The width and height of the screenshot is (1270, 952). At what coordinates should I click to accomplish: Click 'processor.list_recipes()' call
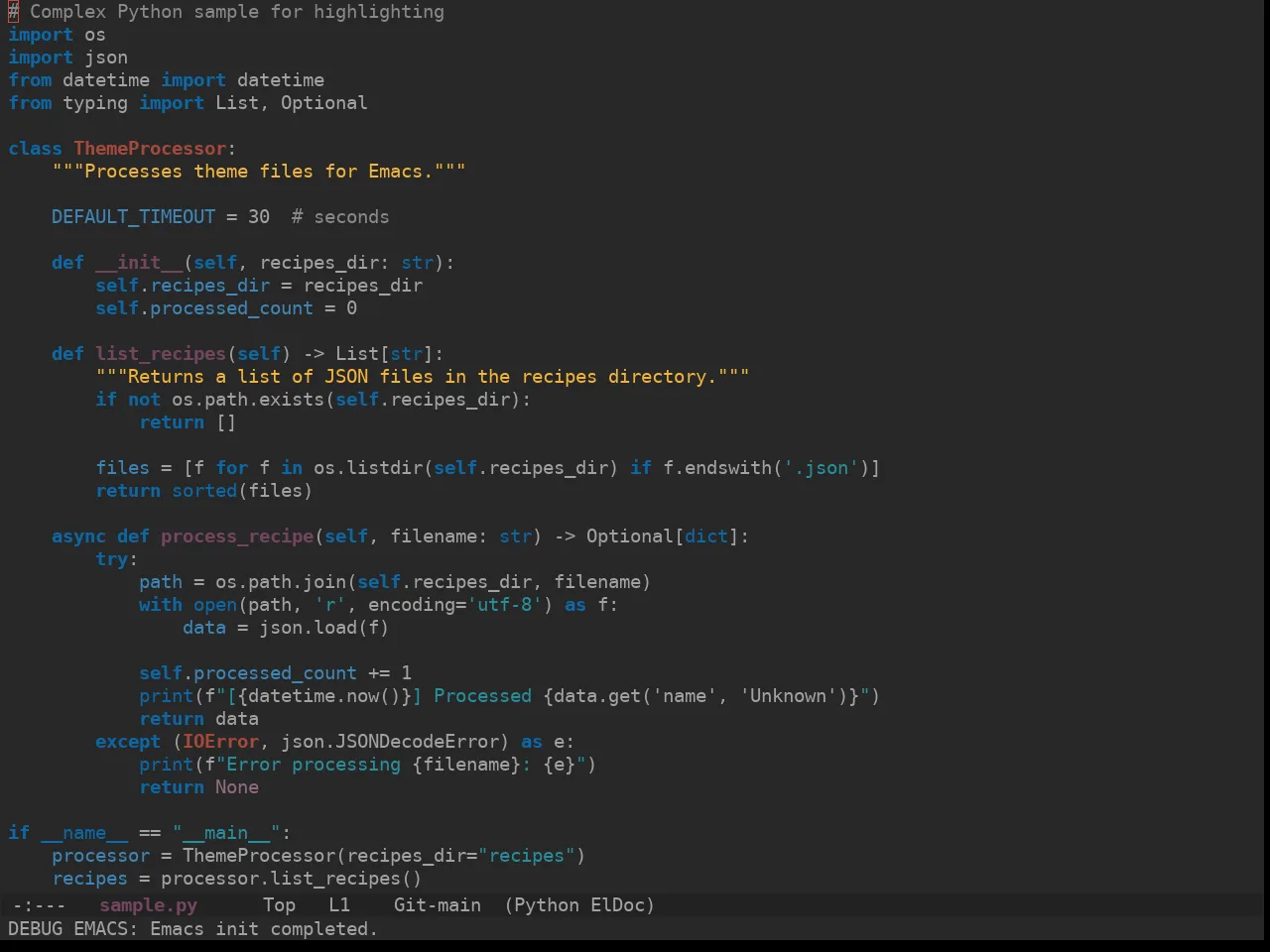[292, 878]
